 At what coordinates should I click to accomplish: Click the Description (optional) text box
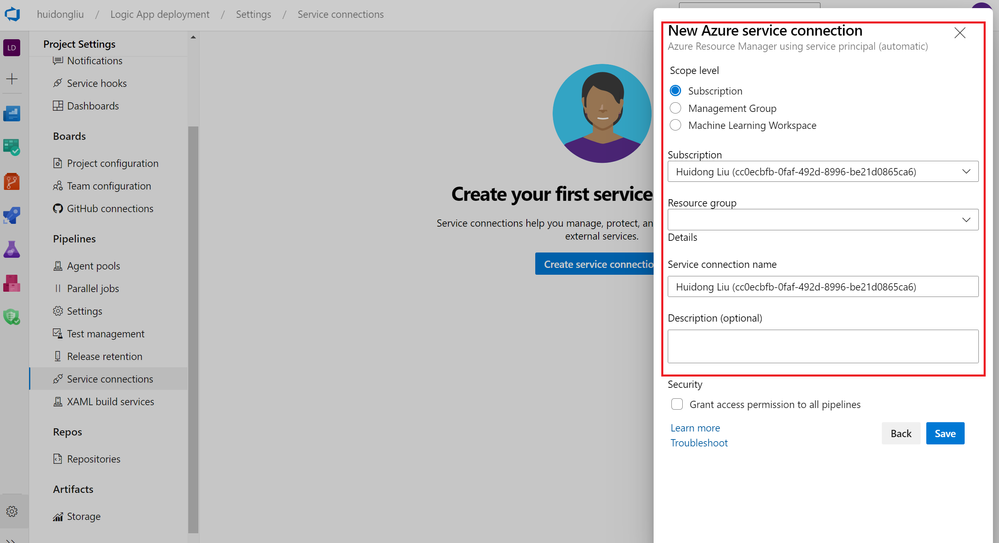tap(823, 346)
